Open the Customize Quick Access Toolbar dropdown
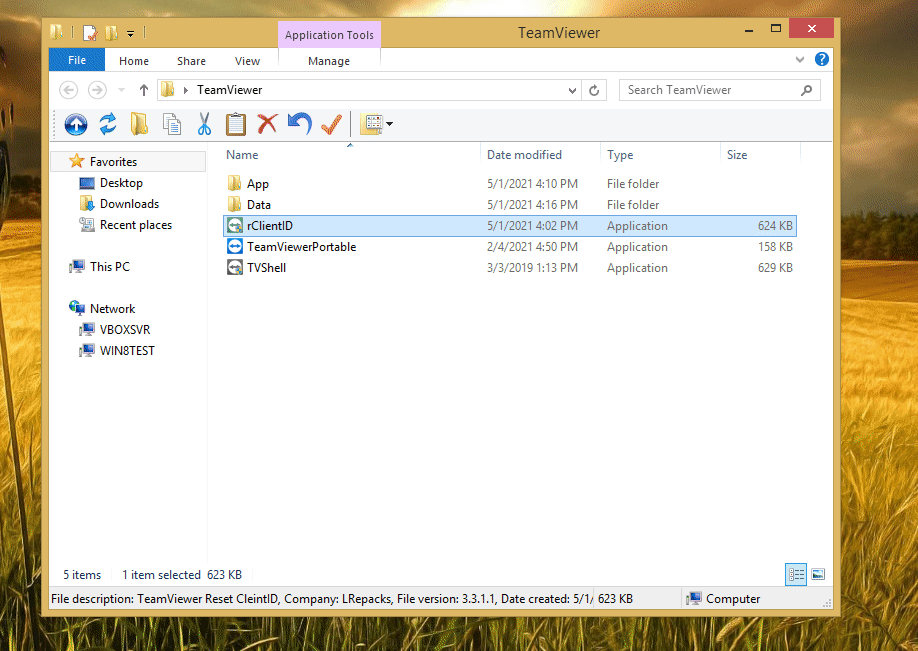The image size is (918, 651). pos(131,34)
